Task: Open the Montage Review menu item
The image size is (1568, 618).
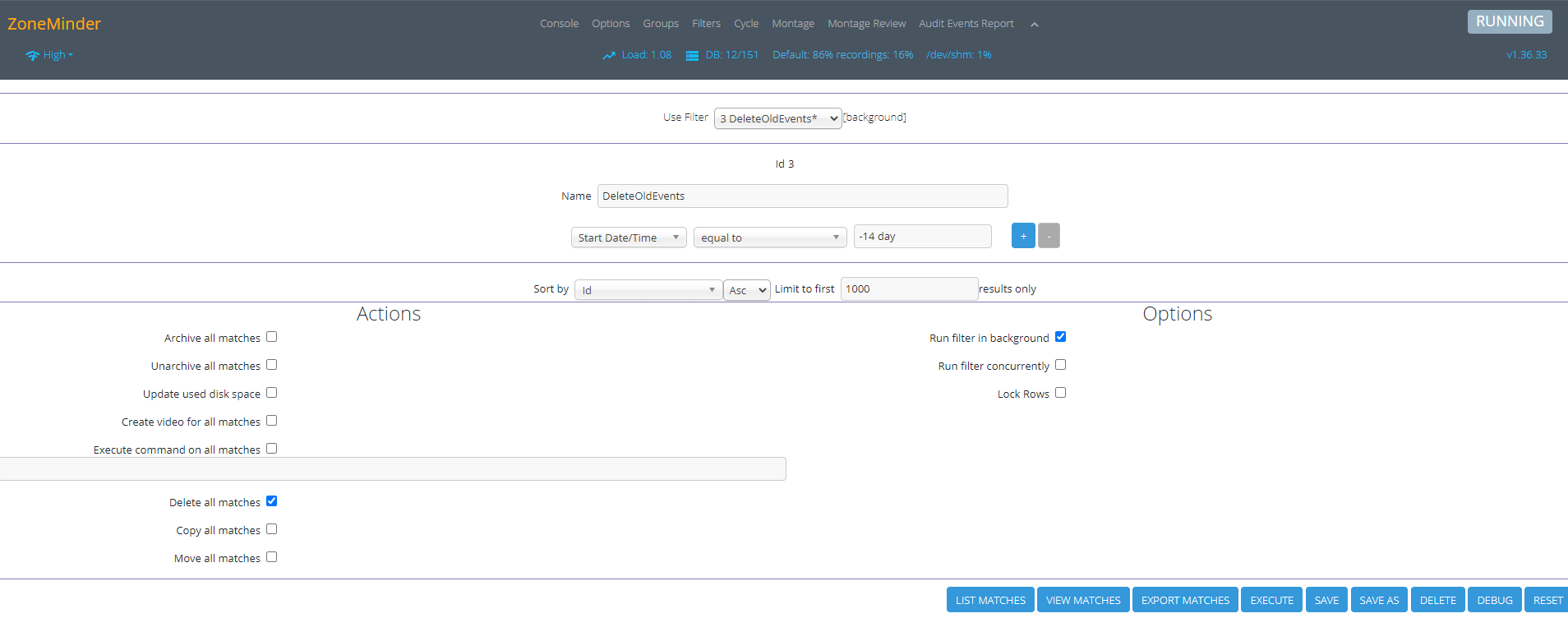Action: [866, 24]
